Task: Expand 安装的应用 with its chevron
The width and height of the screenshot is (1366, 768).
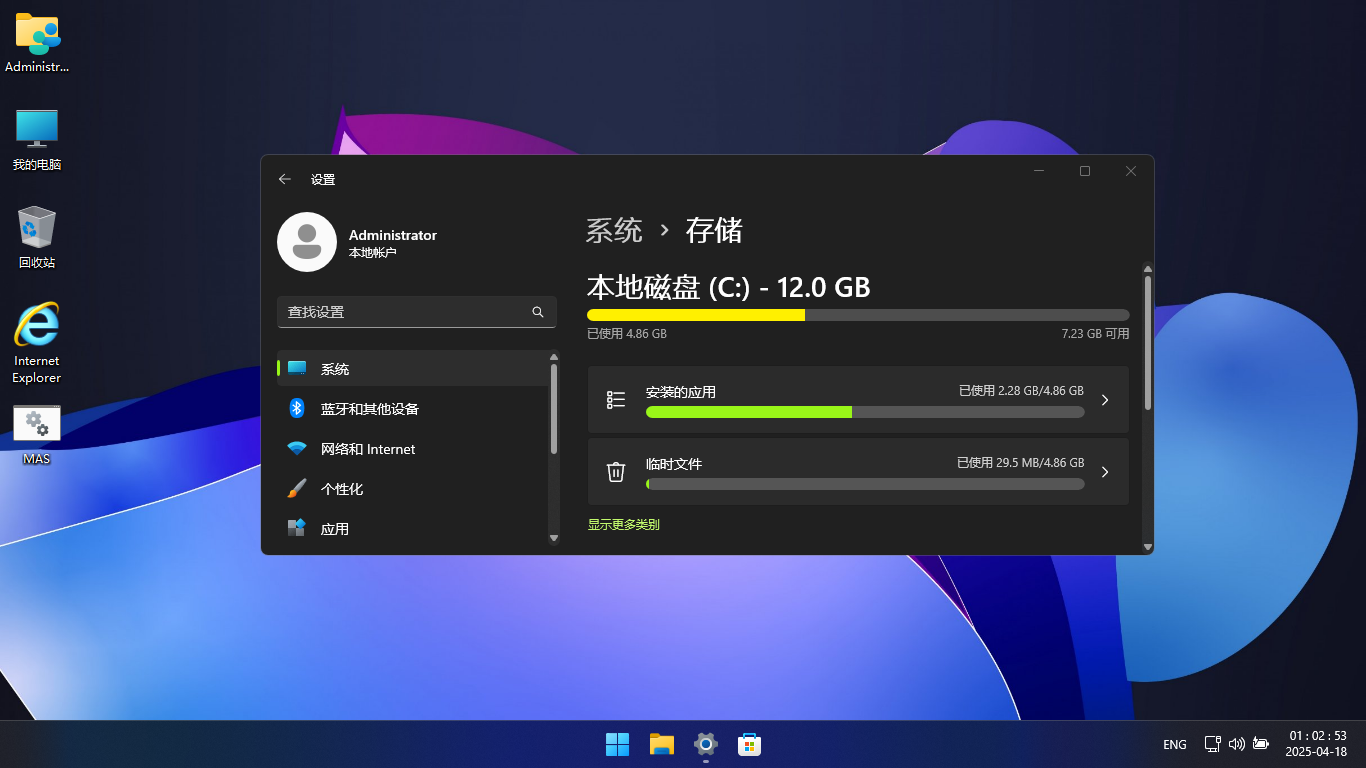Action: 1105,400
